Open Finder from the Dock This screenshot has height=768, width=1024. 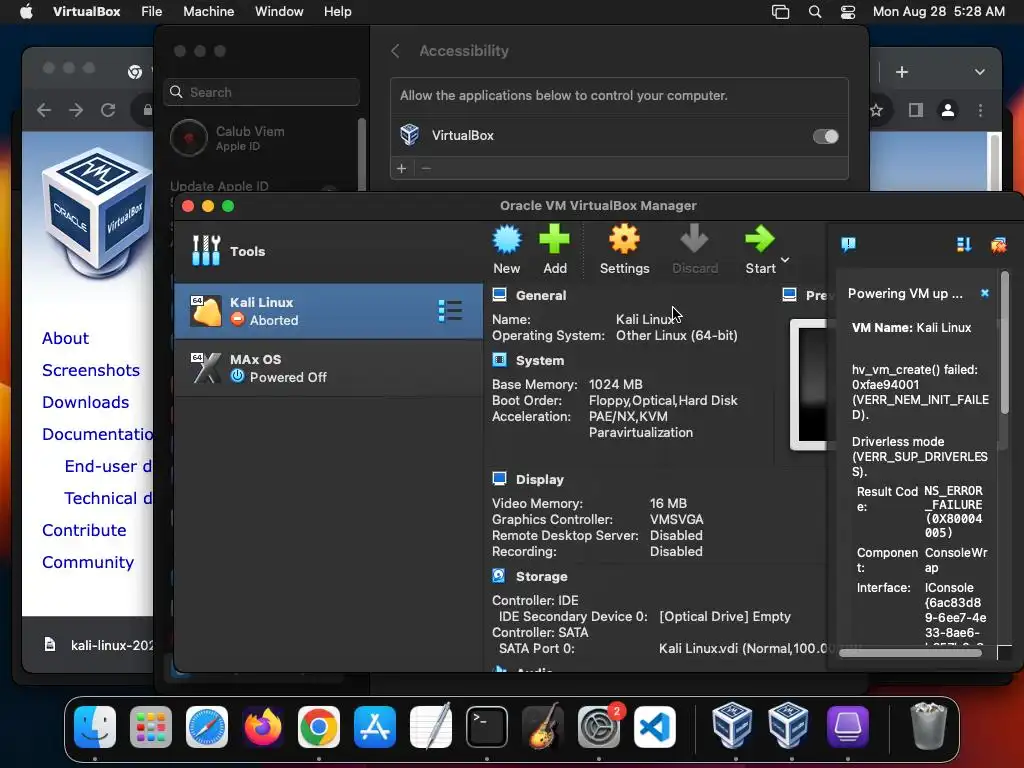(95, 727)
